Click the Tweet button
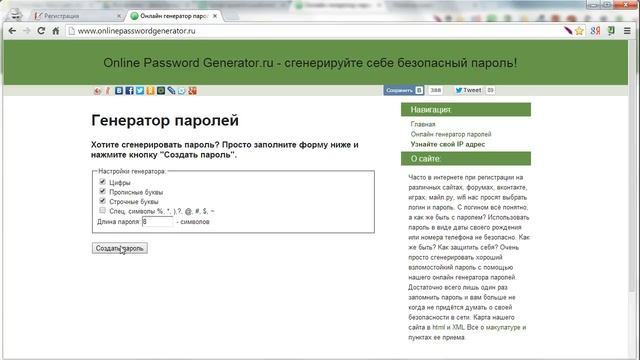Image resolution: width=640 pixels, height=360 pixels. (469, 90)
